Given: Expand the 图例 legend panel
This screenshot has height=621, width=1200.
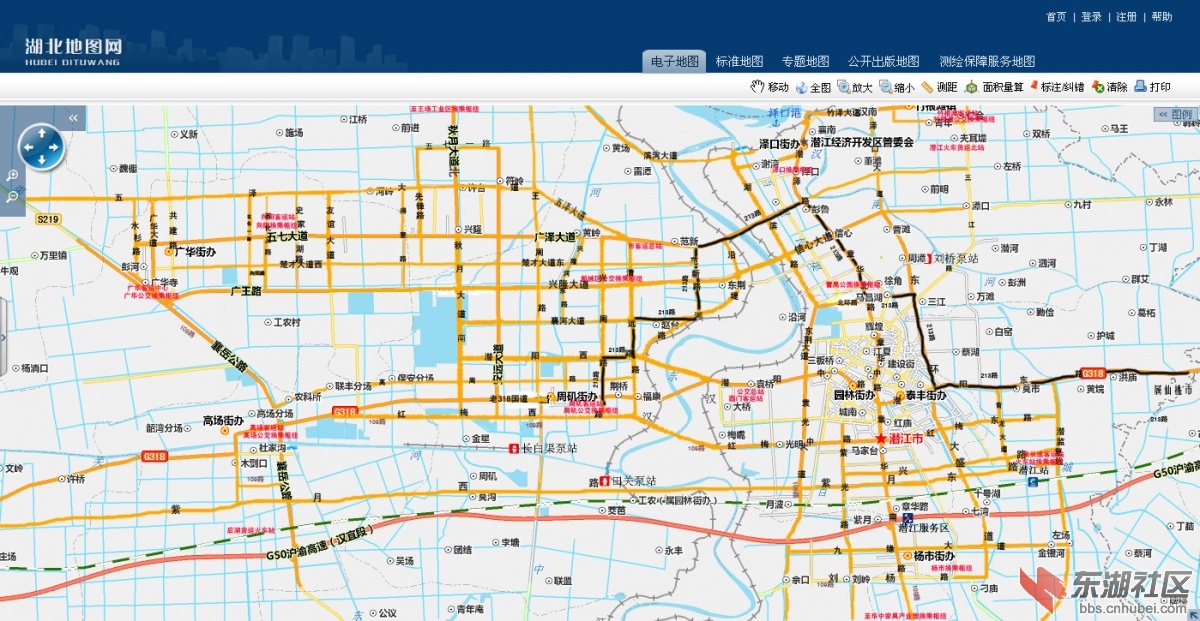Looking at the screenshot, I should [1175, 114].
